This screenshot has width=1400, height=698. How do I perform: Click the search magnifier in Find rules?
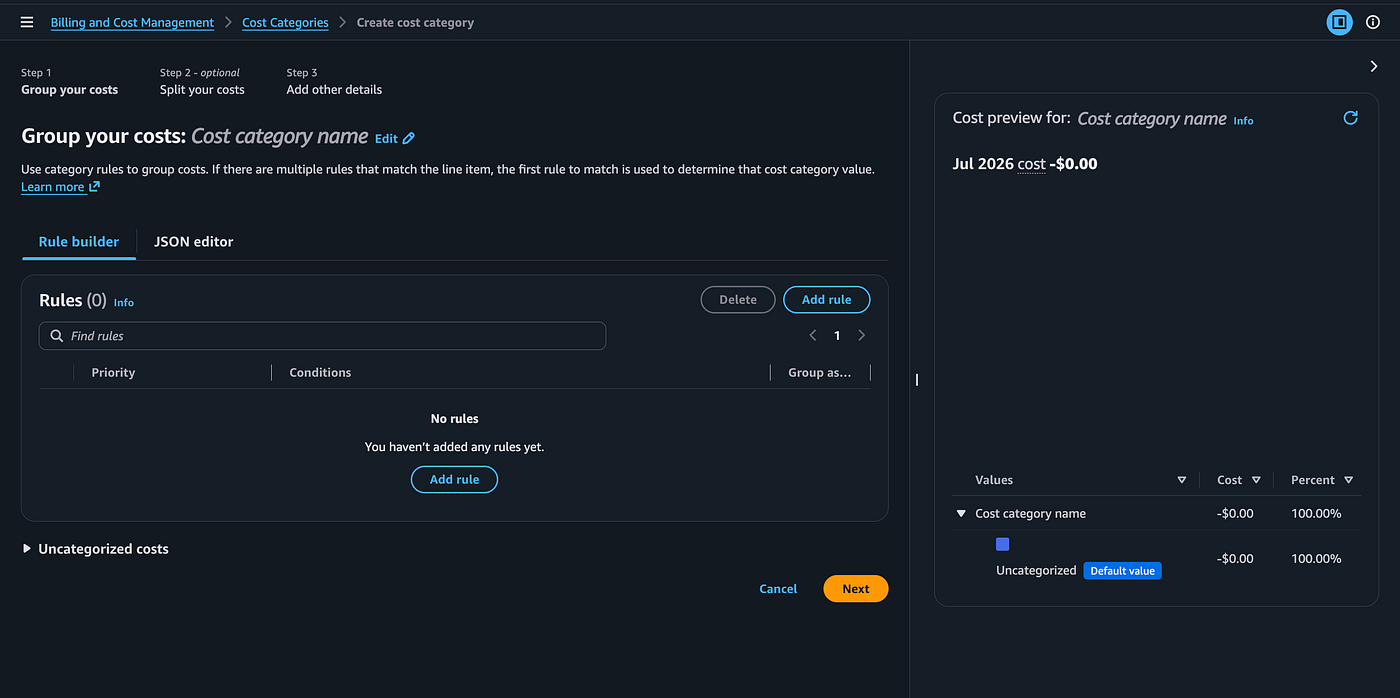[57, 336]
